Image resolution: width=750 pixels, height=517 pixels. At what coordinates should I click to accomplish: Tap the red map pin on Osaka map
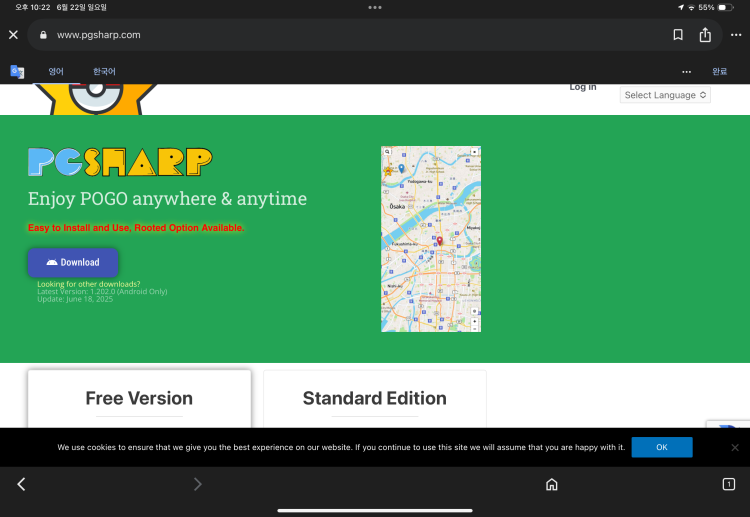click(440, 241)
